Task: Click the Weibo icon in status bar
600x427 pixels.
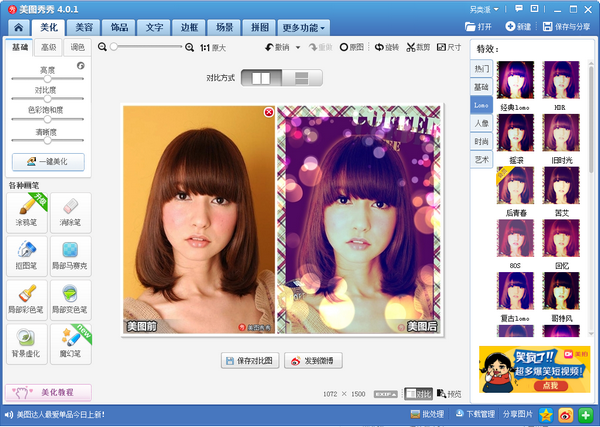Action: pos(566,415)
